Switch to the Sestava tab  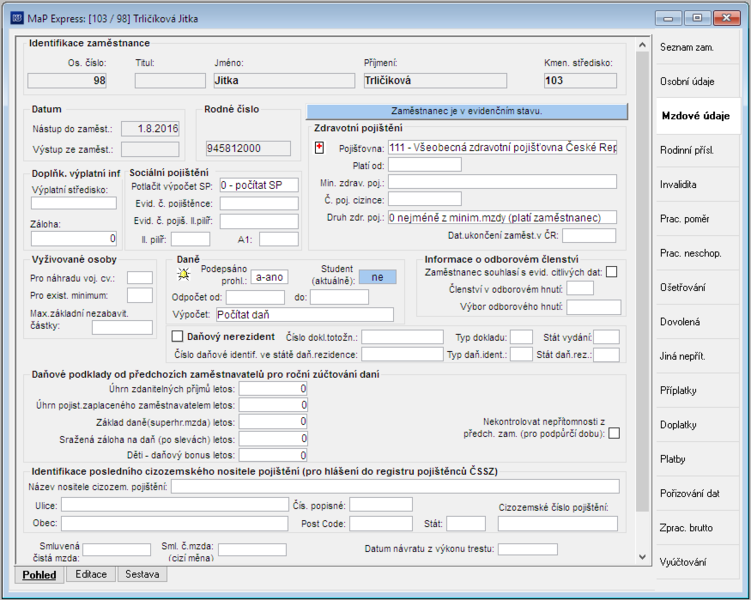pyautogui.click(x=142, y=574)
